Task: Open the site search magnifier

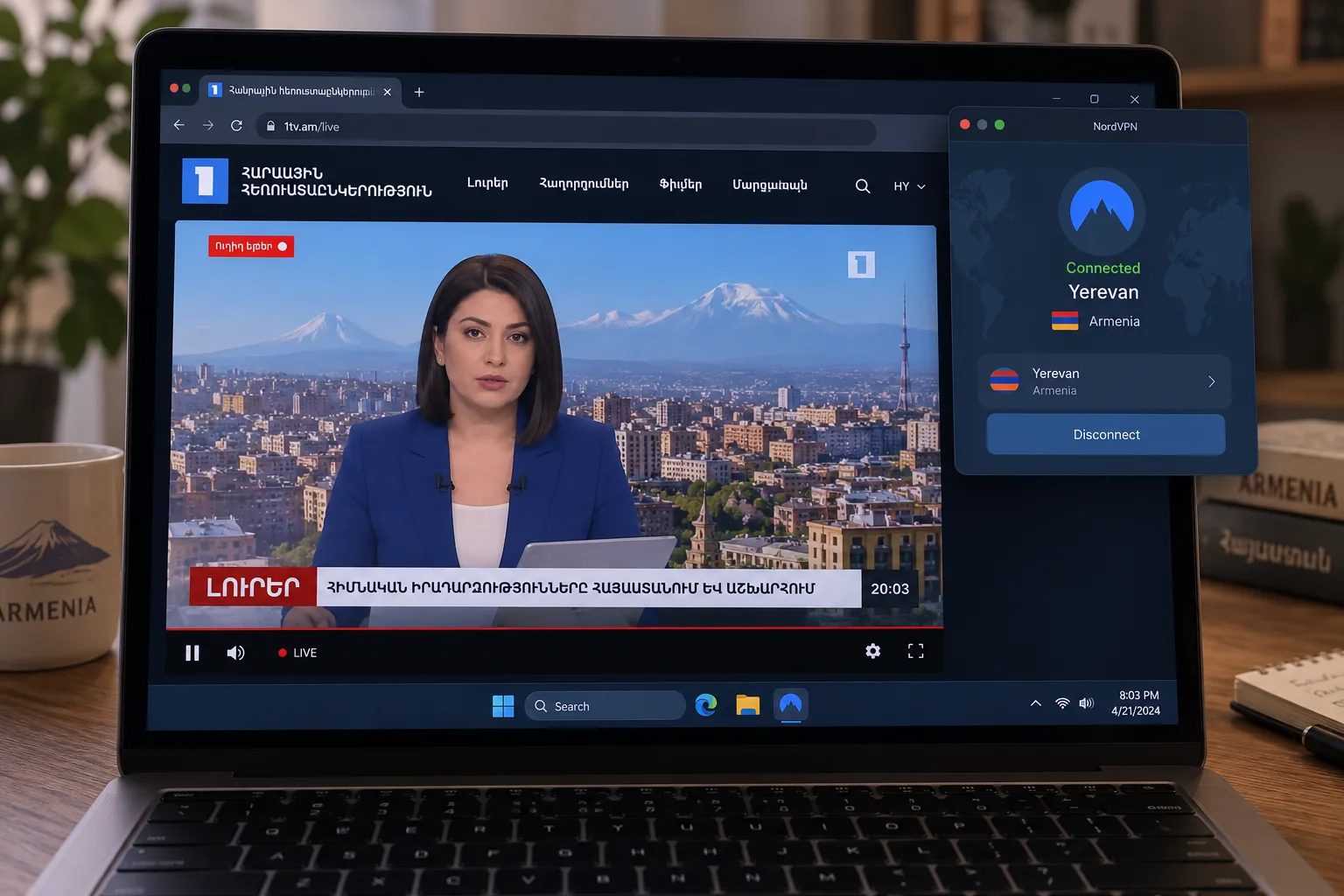Action: tap(862, 186)
